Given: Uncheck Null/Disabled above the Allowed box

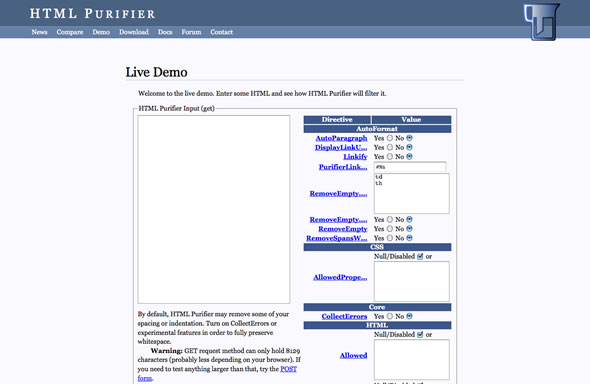Looking at the screenshot, I should coord(420,334).
